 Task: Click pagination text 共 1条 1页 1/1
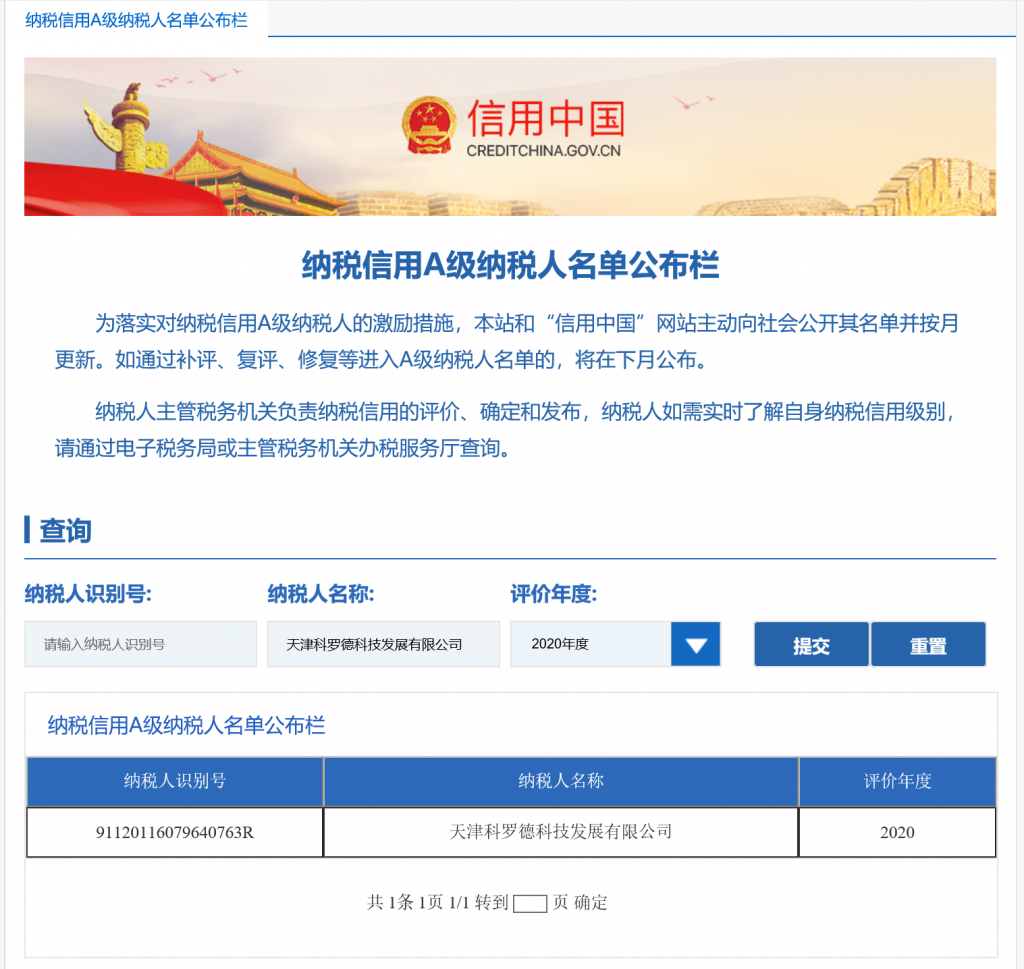tap(418, 902)
